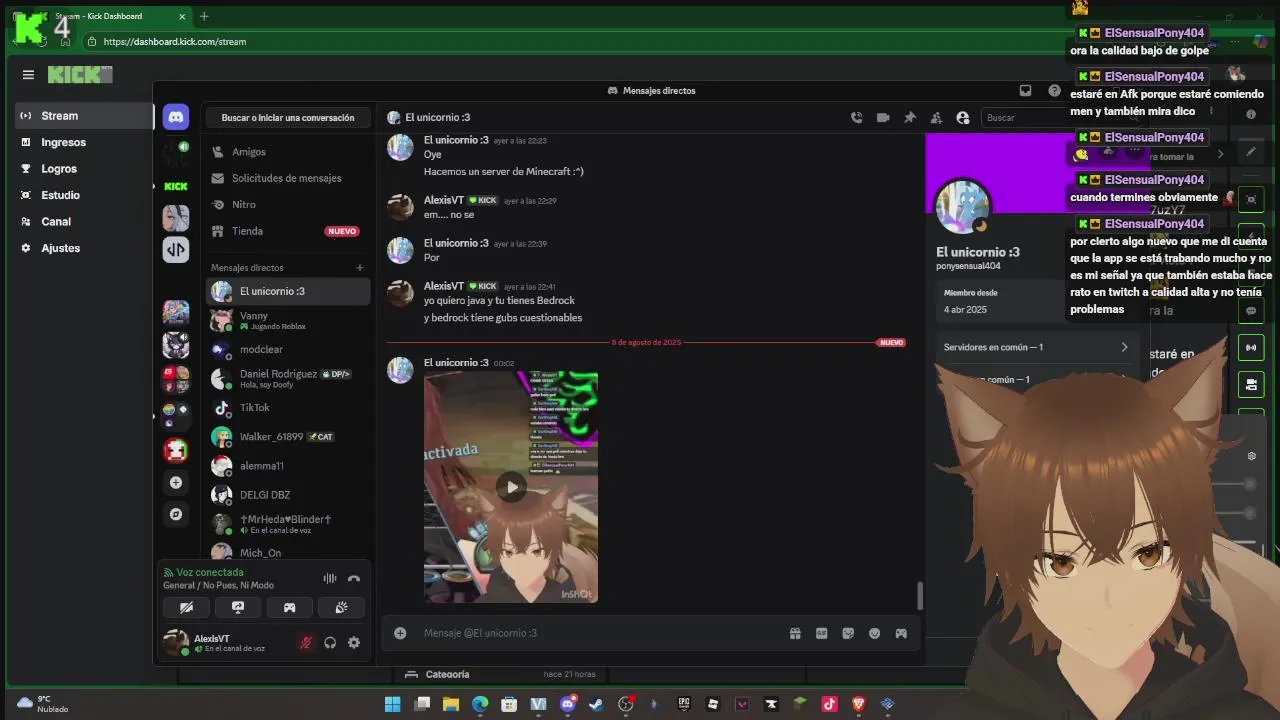Toggle headphones deafen in Discord user panel
Image resolution: width=1280 pixels, height=720 pixels.
click(x=330, y=643)
